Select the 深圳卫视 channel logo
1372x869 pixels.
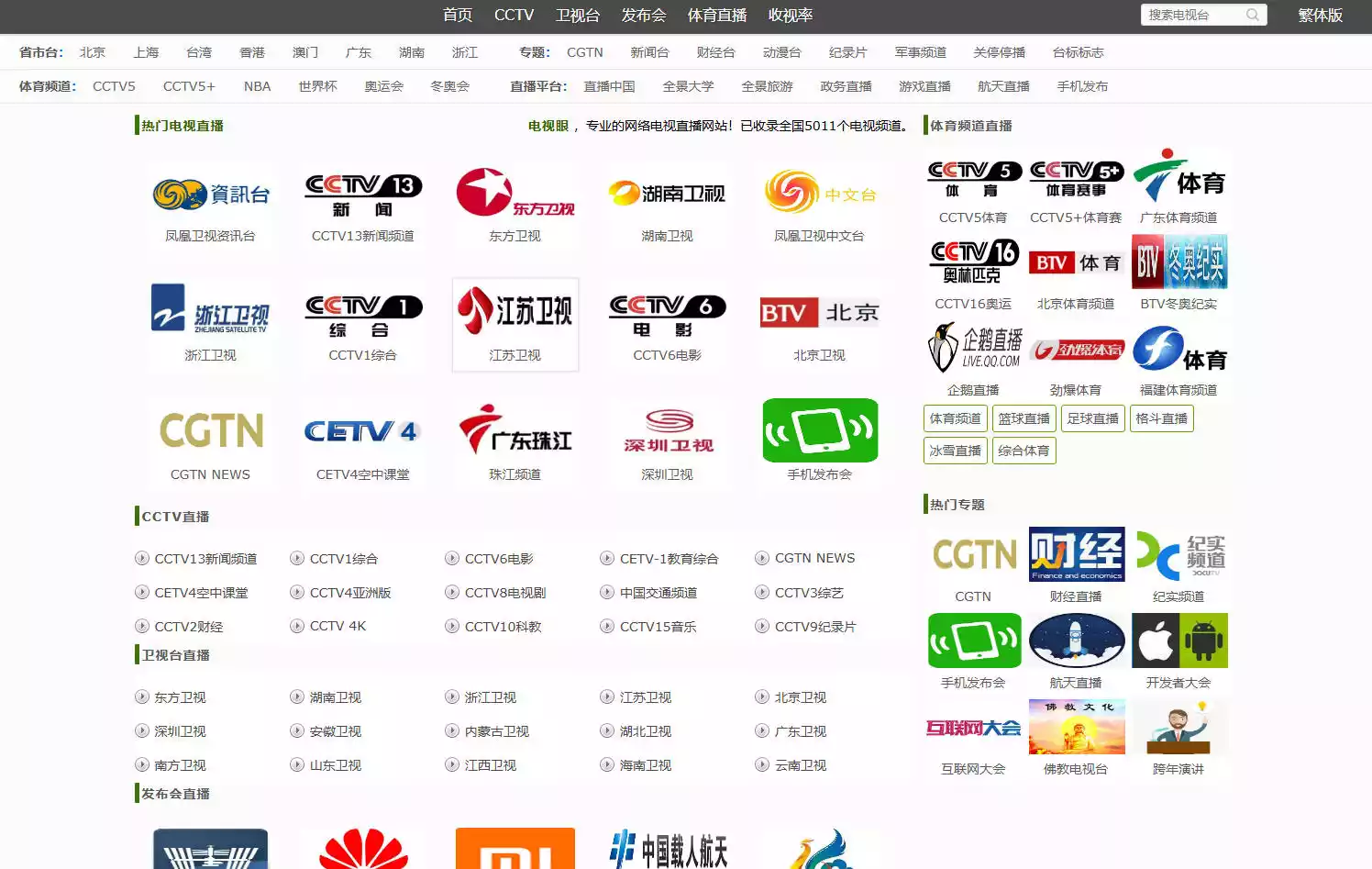pyautogui.click(x=668, y=431)
